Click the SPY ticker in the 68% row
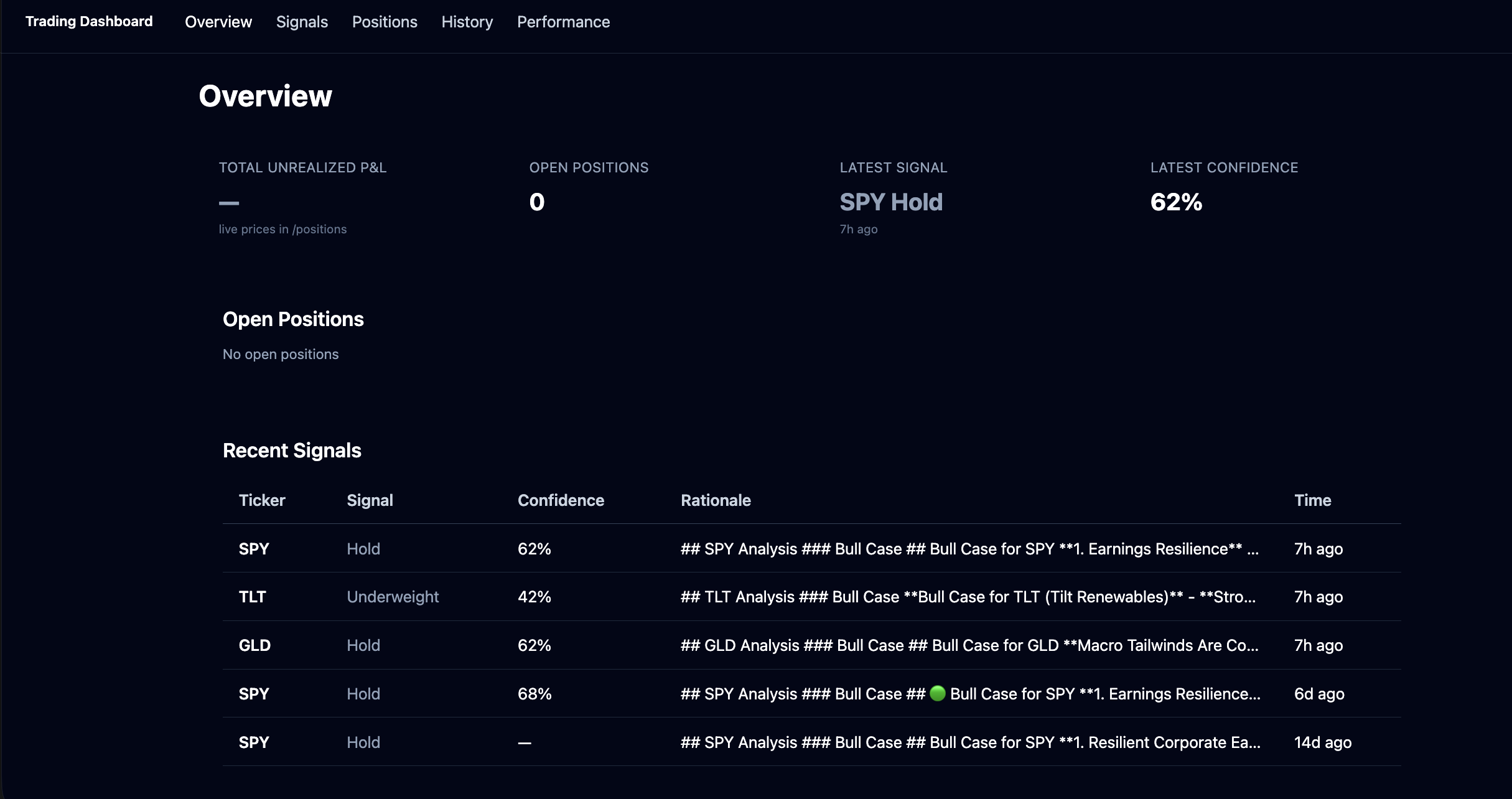The height and width of the screenshot is (799, 1512). (x=254, y=694)
